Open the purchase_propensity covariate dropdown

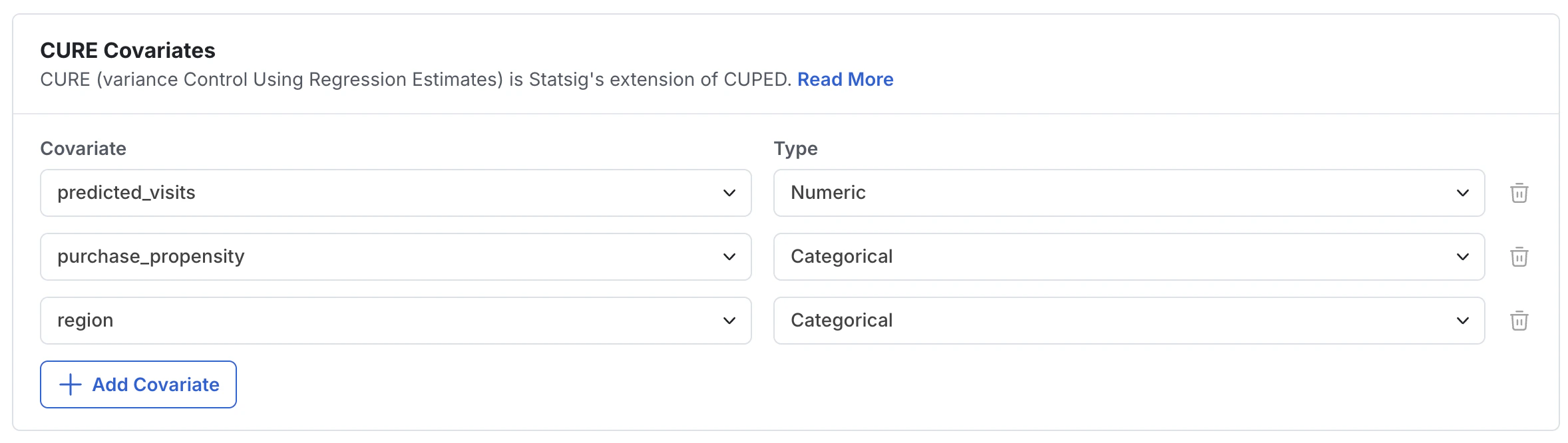pos(396,257)
